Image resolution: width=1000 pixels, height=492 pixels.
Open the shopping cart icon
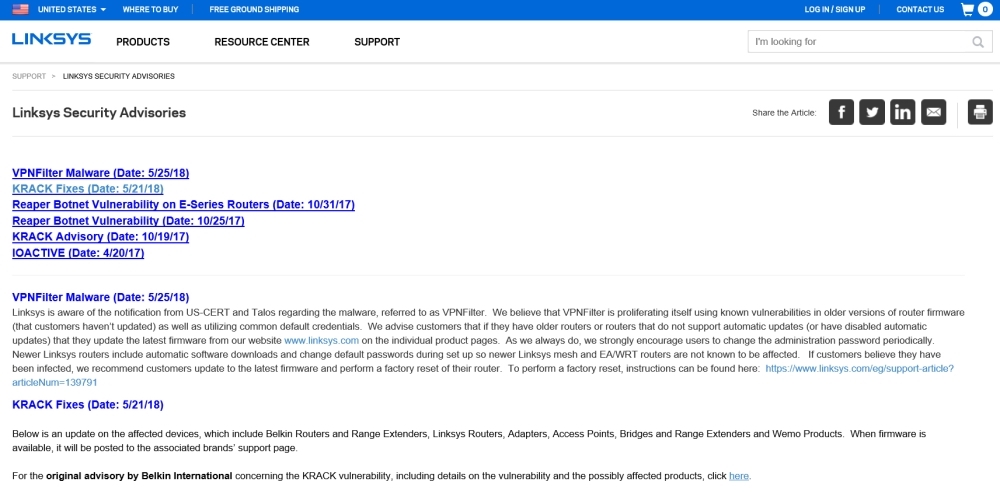pyautogui.click(x=967, y=10)
